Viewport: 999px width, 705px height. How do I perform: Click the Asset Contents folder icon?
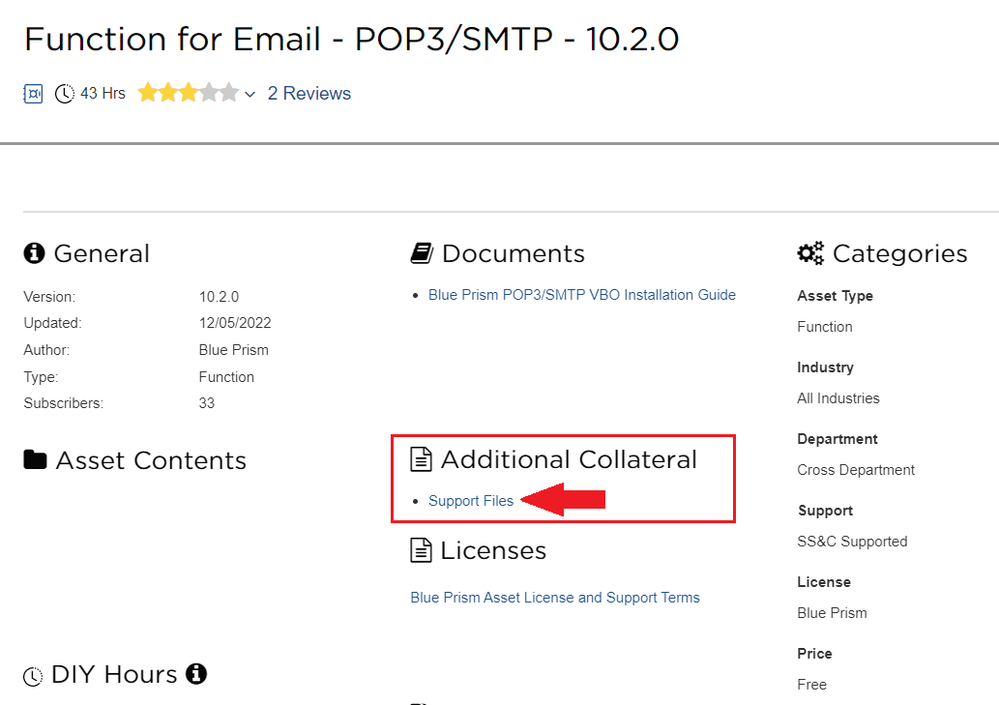point(35,461)
